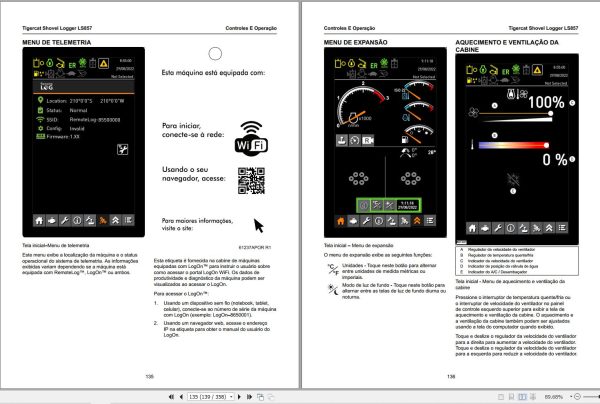Click the 'MENU DE TELEMETRIA' heading
Image resolution: width=600 pixels, height=404 pixels.
[57, 42]
